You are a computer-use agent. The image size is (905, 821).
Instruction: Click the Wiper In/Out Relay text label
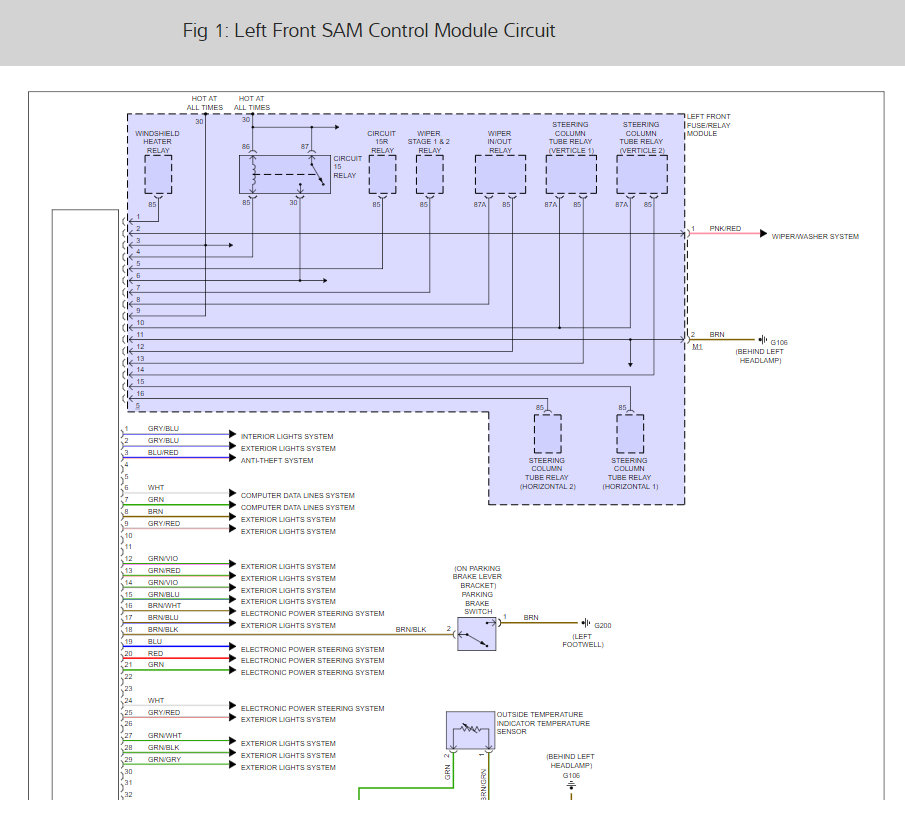point(500,141)
